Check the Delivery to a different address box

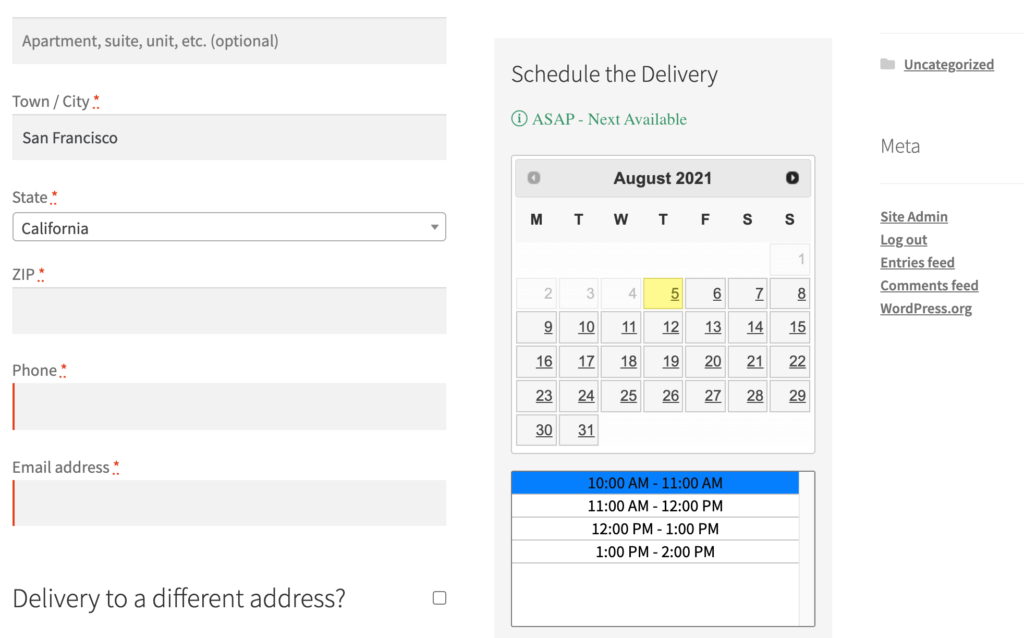(438, 597)
